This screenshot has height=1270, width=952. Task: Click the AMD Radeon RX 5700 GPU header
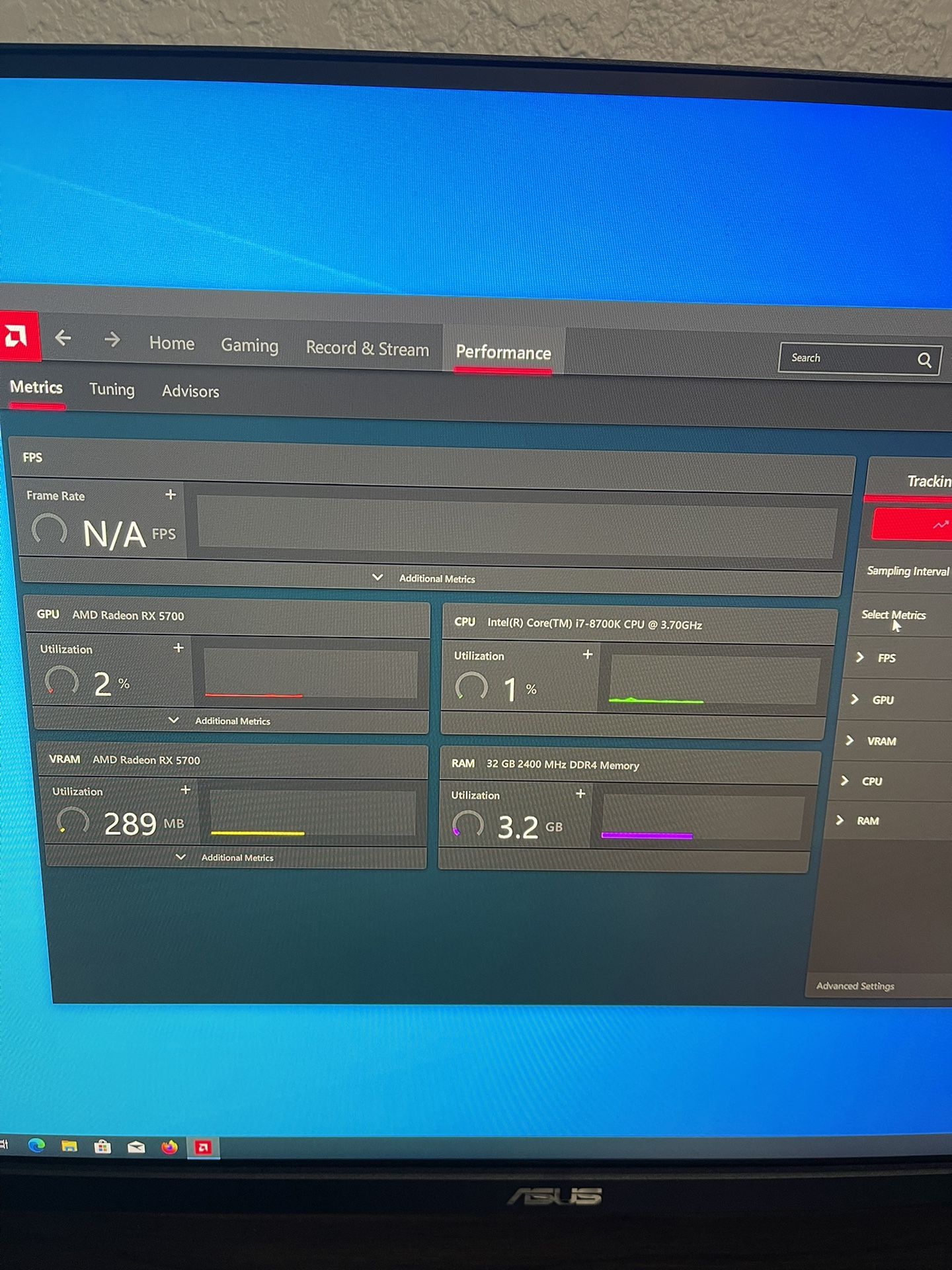(128, 615)
